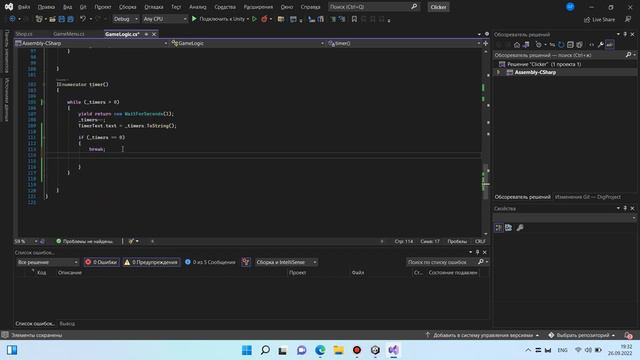The width and height of the screenshot is (640, 360).
Task: Switch to the Shop.cs tab
Action: [x=24, y=34]
